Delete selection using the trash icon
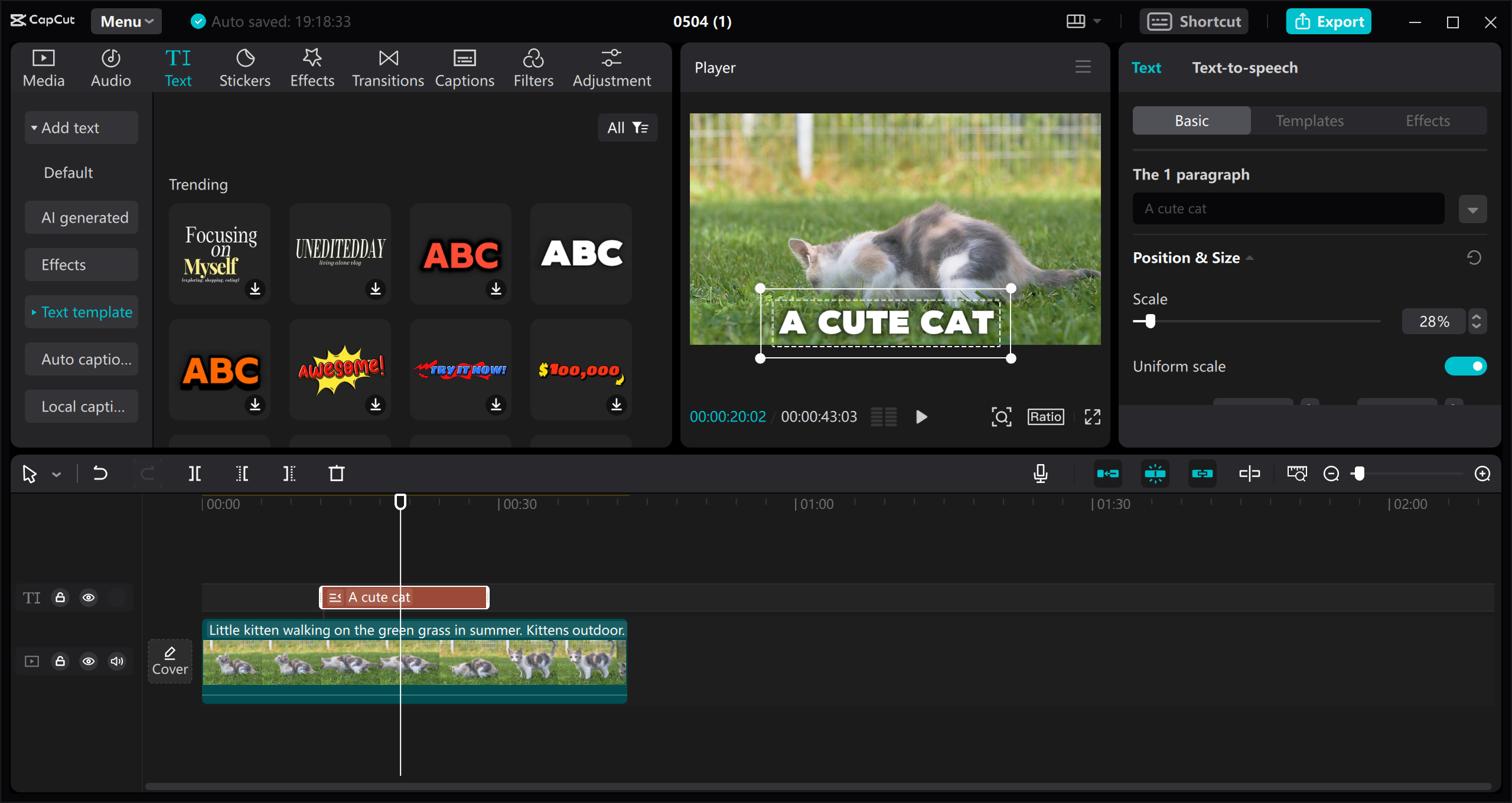The width and height of the screenshot is (1512, 803). [336, 473]
